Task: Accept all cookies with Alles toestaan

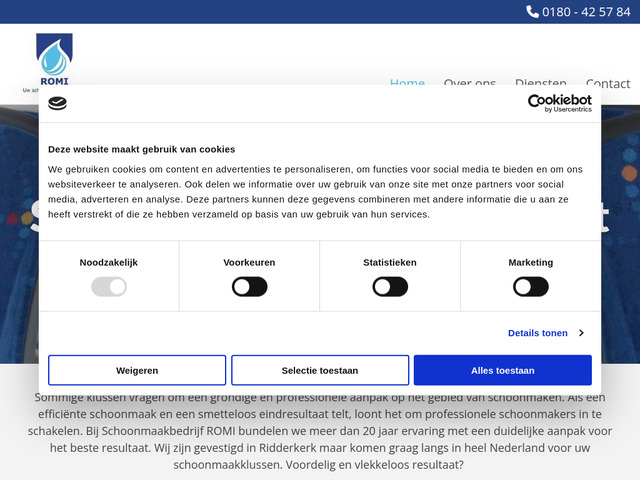Action: pos(502,370)
